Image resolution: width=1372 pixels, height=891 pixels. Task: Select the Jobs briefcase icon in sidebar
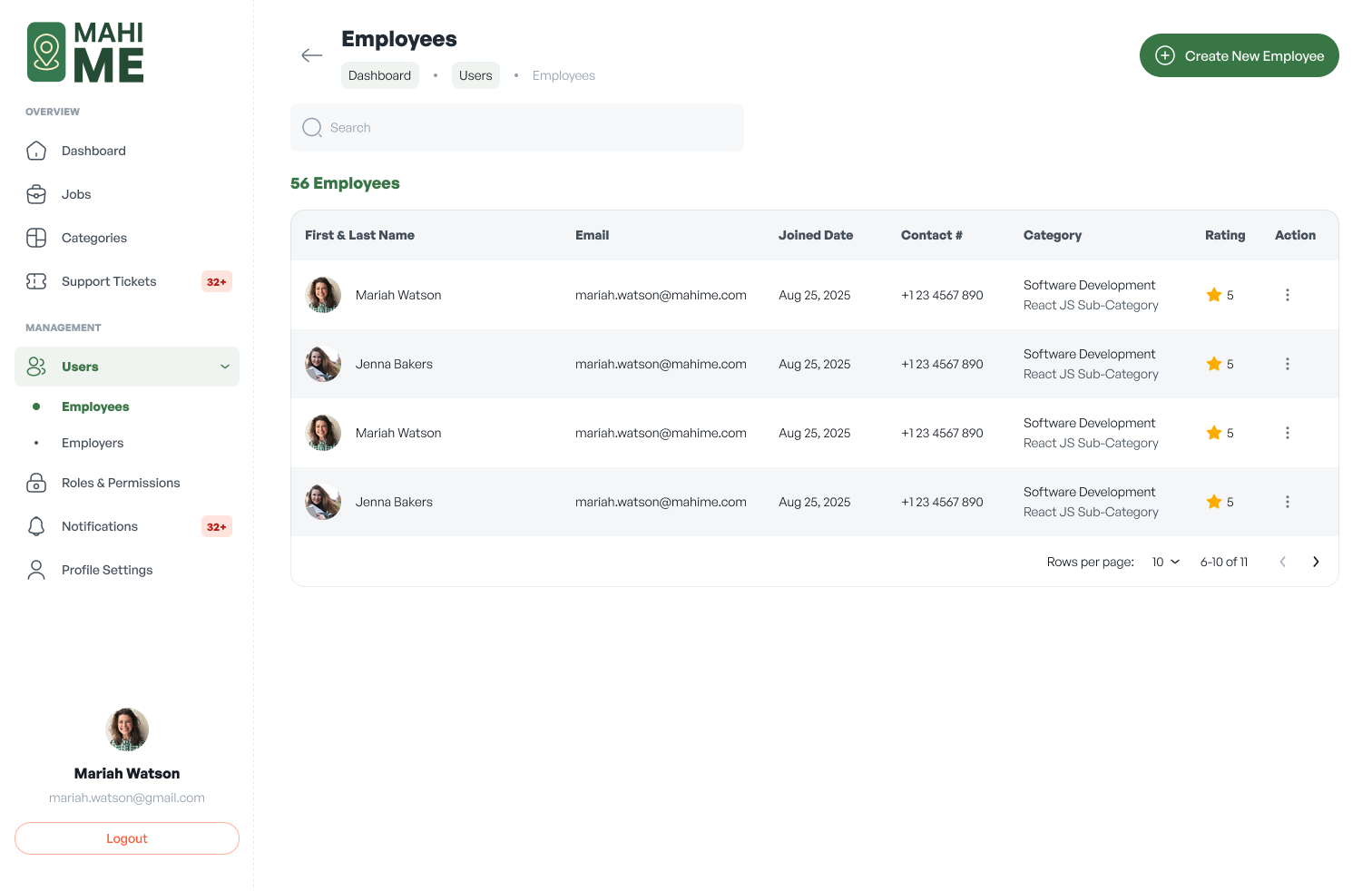[x=36, y=194]
